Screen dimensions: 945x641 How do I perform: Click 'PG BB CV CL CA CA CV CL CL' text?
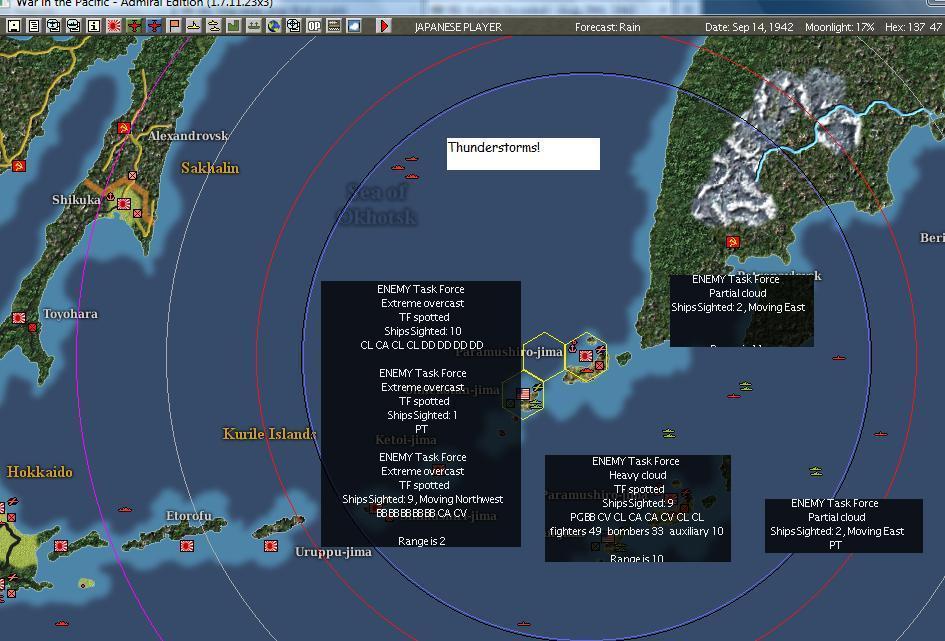pos(636,517)
